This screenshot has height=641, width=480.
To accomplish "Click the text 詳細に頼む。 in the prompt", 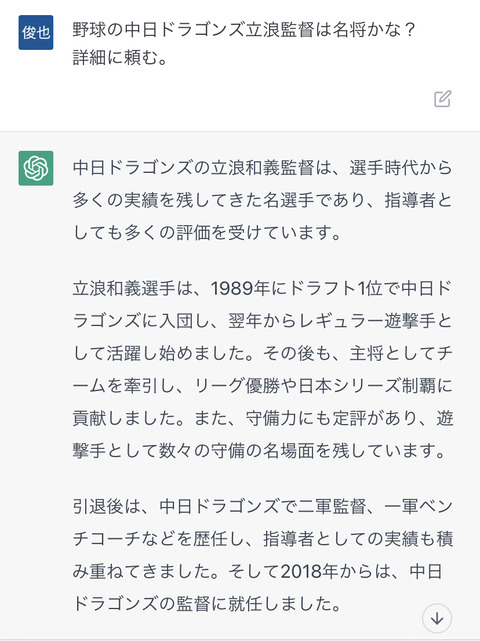I will [x=120, y=58].
